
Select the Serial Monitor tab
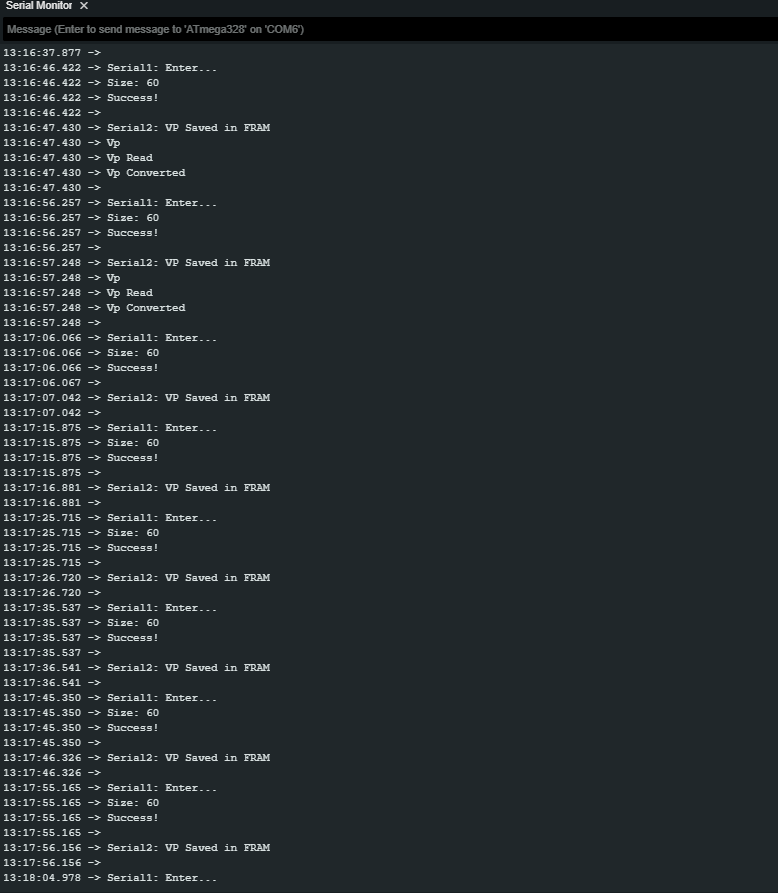point(38,6)
